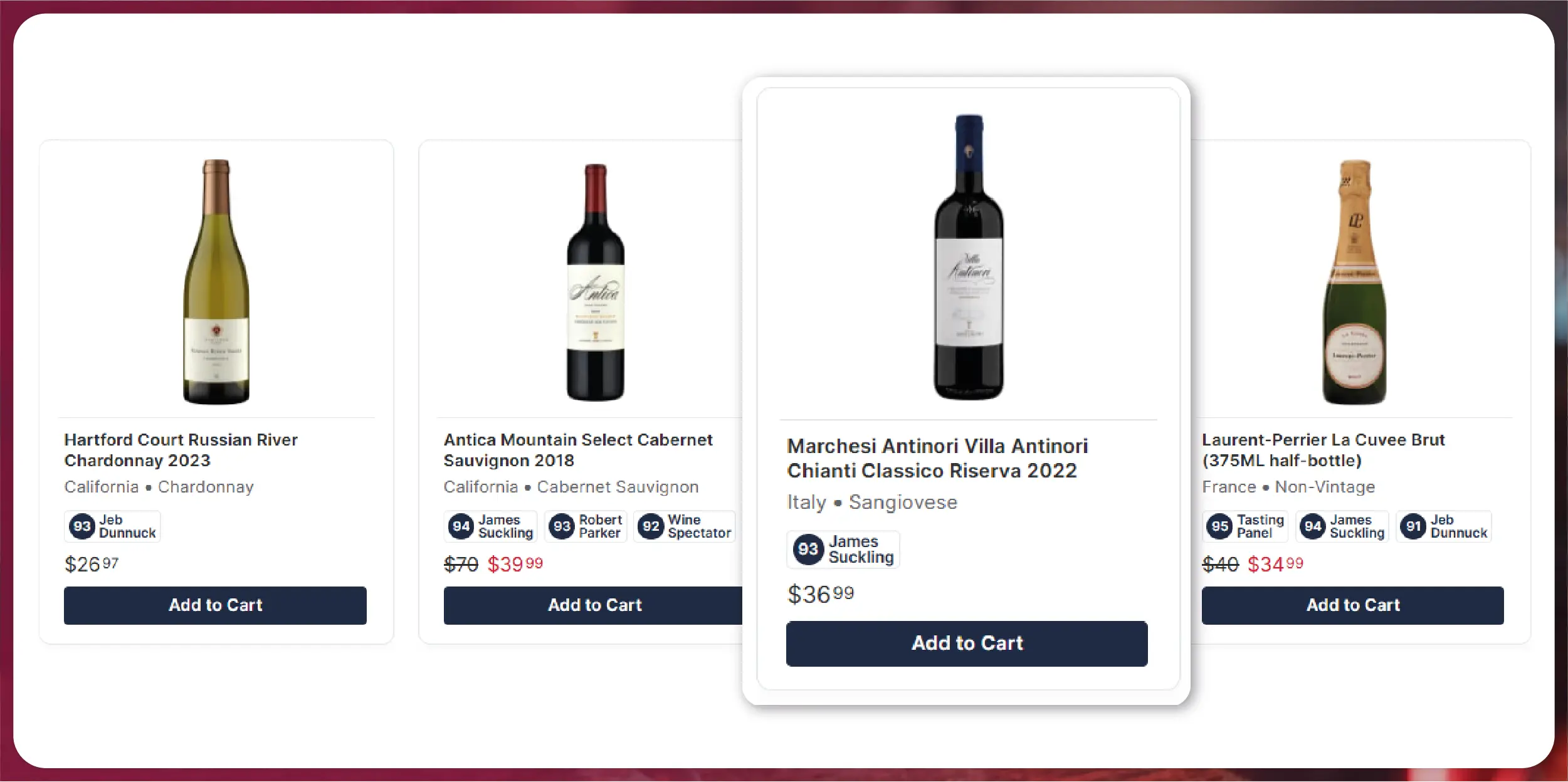Image resolution: width=1568 pixels, height=782 pixels.
Task: Select the Villa Antinori Chianti bottle image
Action: pos(969,257)
